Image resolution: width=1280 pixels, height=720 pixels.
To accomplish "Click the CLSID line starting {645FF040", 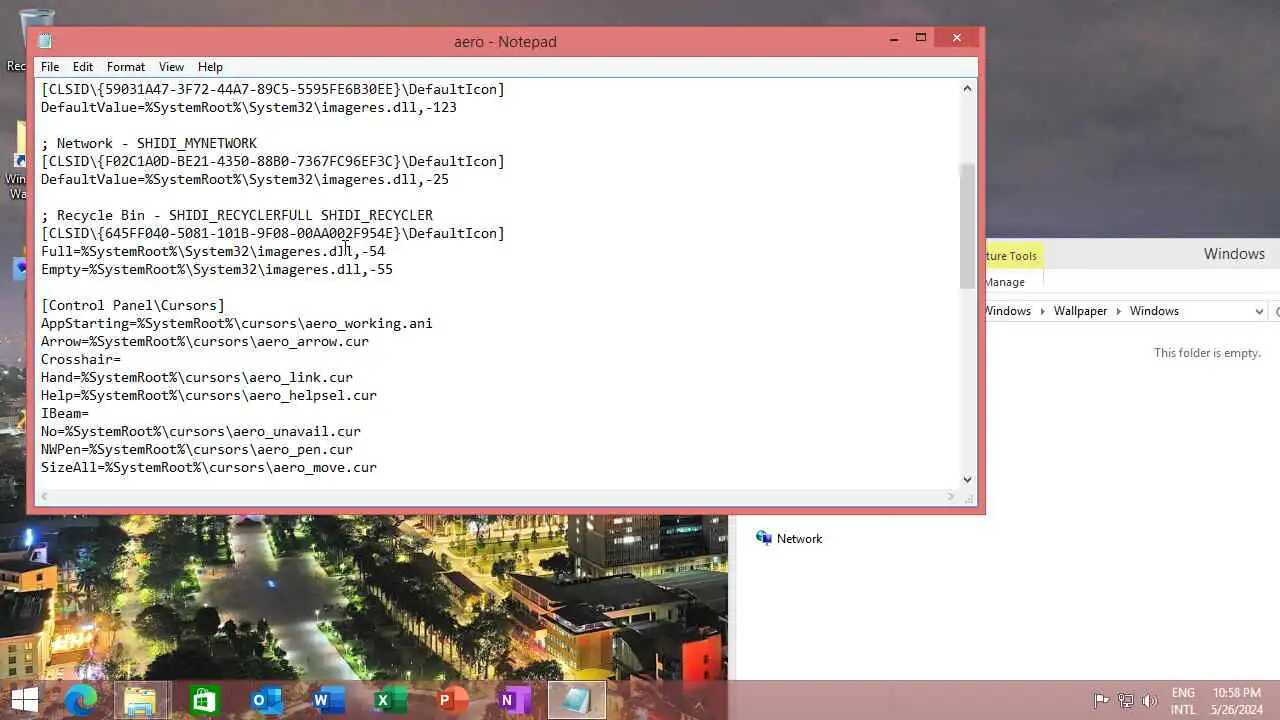I will pyautogui.click(x=273, y=233).
